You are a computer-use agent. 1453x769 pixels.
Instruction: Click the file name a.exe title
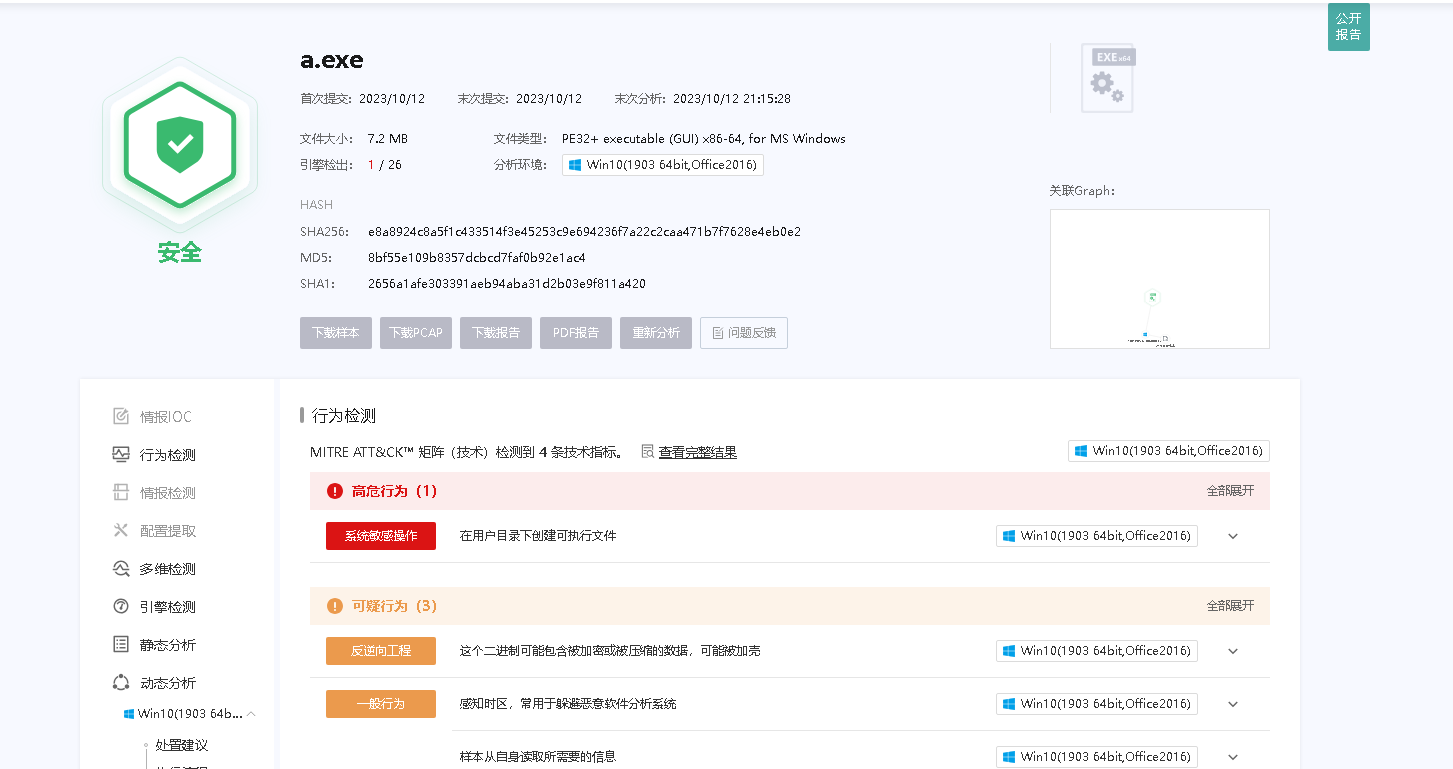coord(332,60)
